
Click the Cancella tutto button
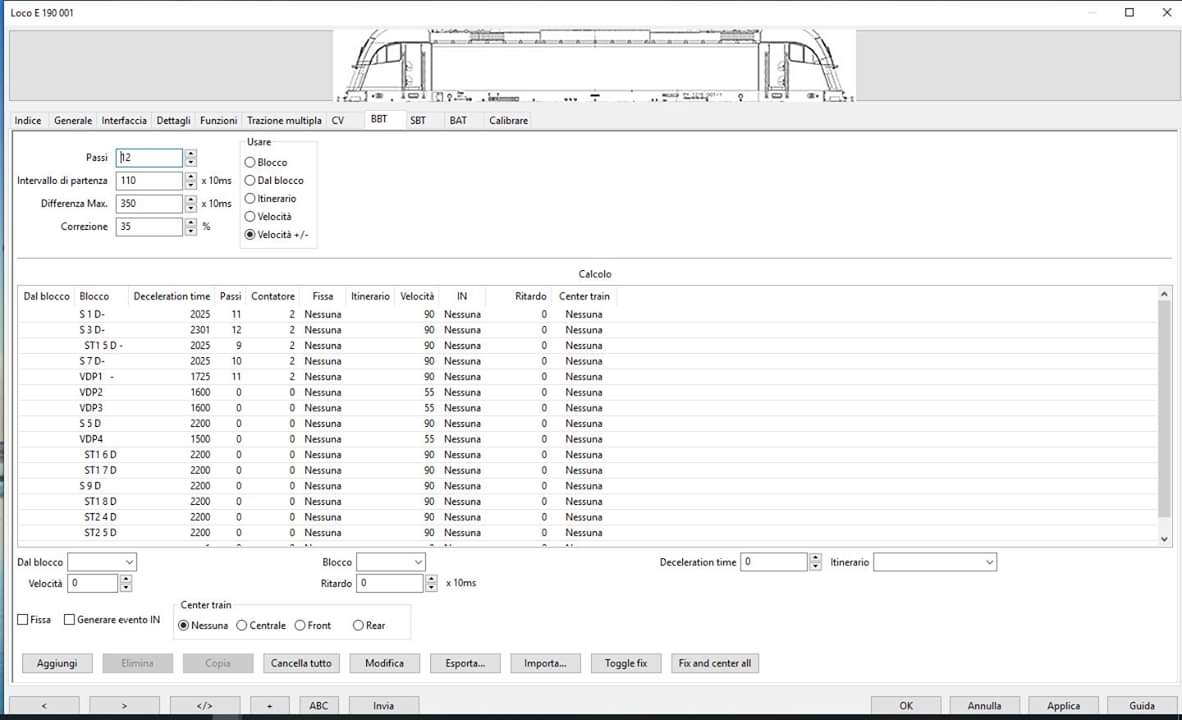tap(302, 663)
